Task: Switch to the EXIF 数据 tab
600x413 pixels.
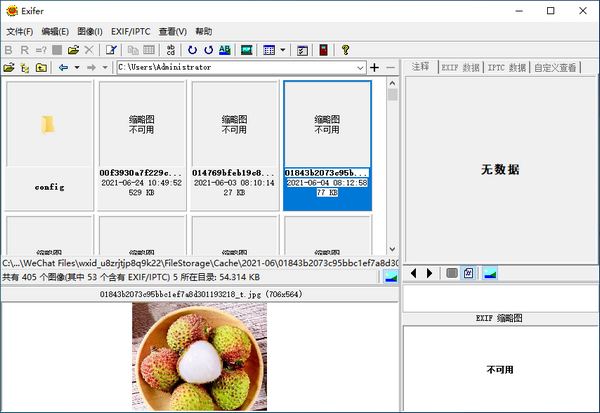Action: pyautogui.click(x=460, y=68)
